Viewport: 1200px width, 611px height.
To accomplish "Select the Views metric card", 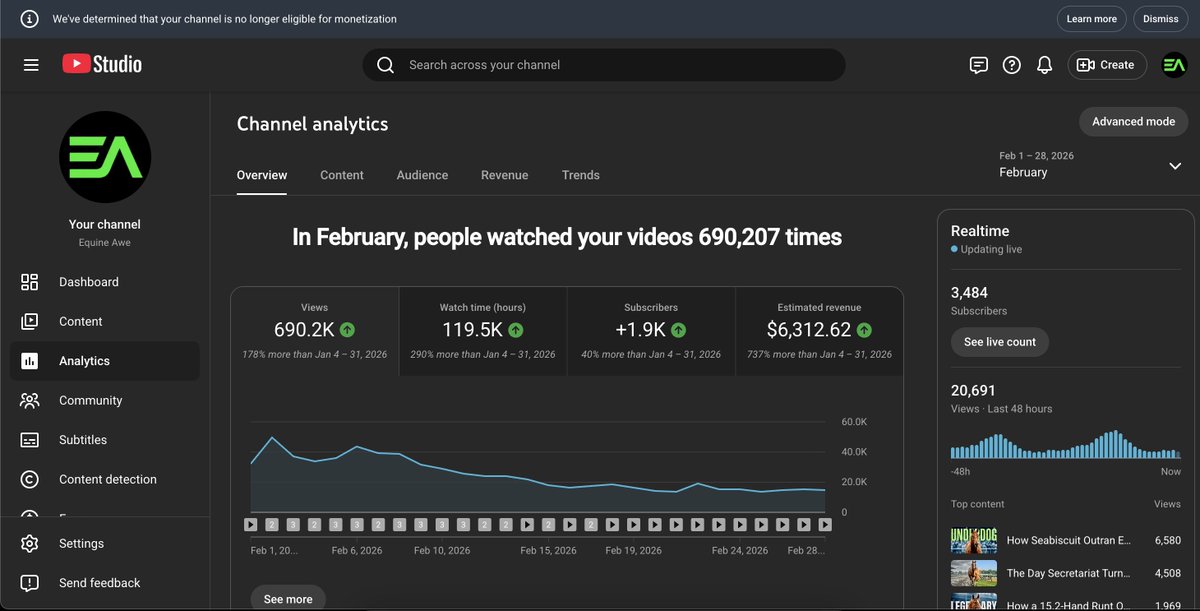I will point(315,331).
